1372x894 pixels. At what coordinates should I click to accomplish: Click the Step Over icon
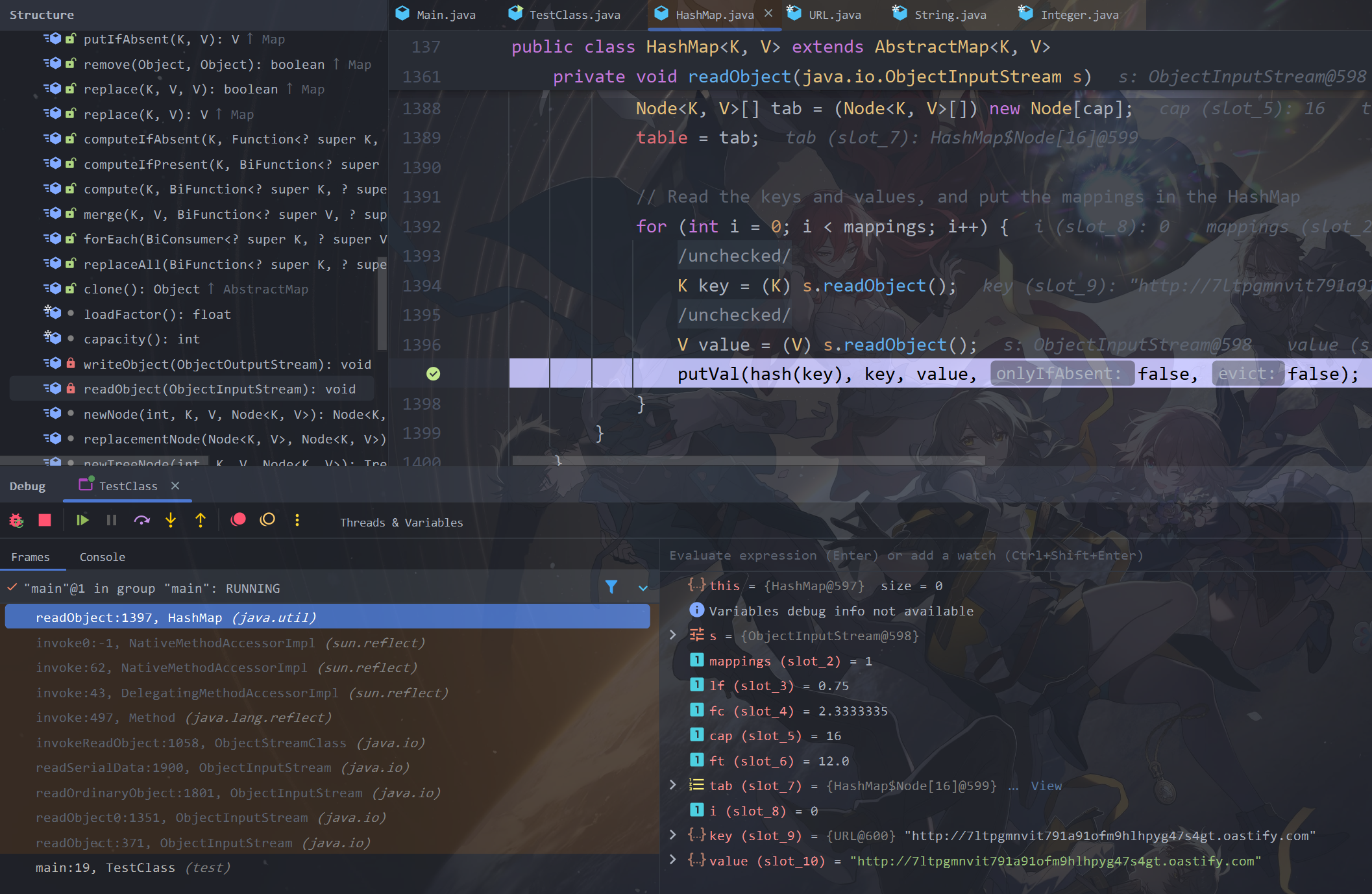(x=141, y=520)
